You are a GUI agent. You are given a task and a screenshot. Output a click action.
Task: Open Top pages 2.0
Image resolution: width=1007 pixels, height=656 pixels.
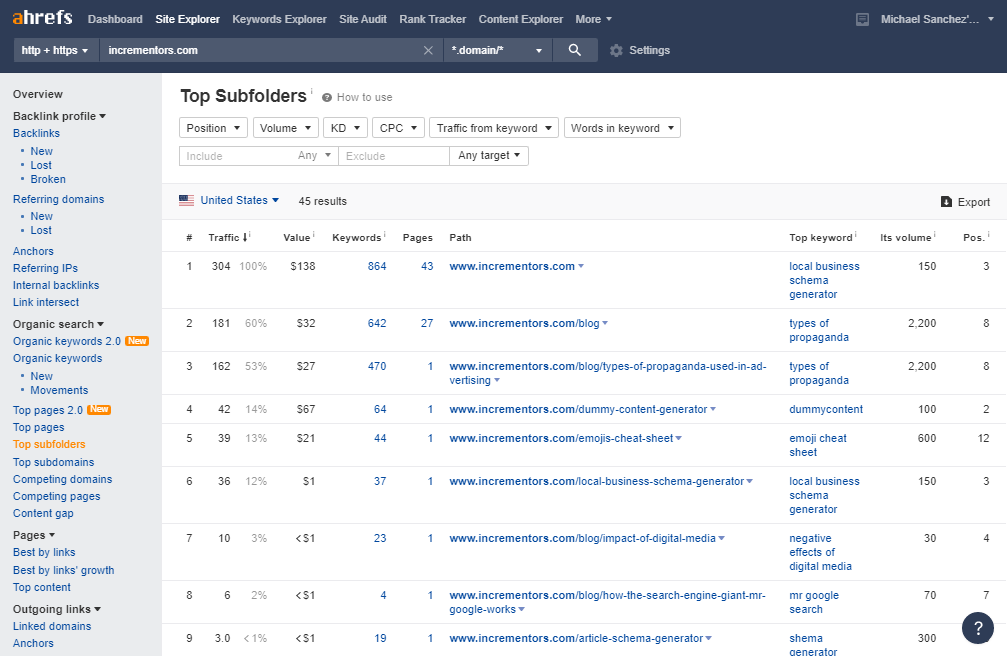tap(48, 410)
